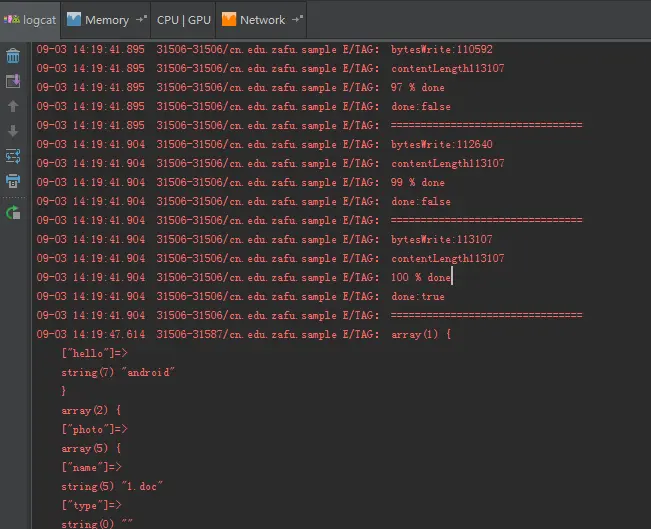
Task: Click the scroll-to-end icon in logcat sidebar
Action: tap(13, 81)
